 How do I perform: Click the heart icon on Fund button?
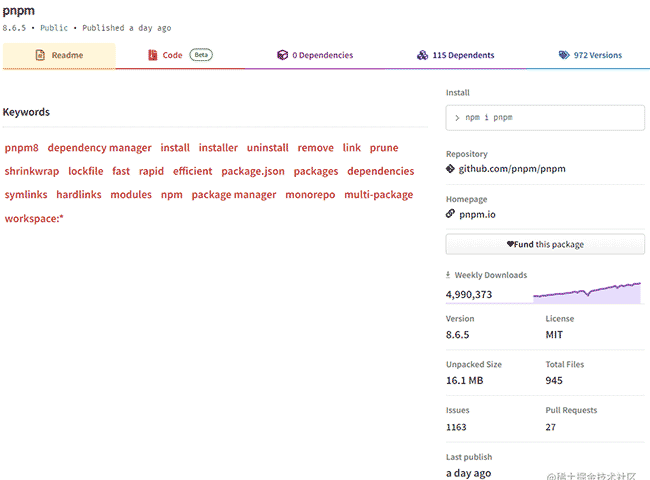click(510, 244)
